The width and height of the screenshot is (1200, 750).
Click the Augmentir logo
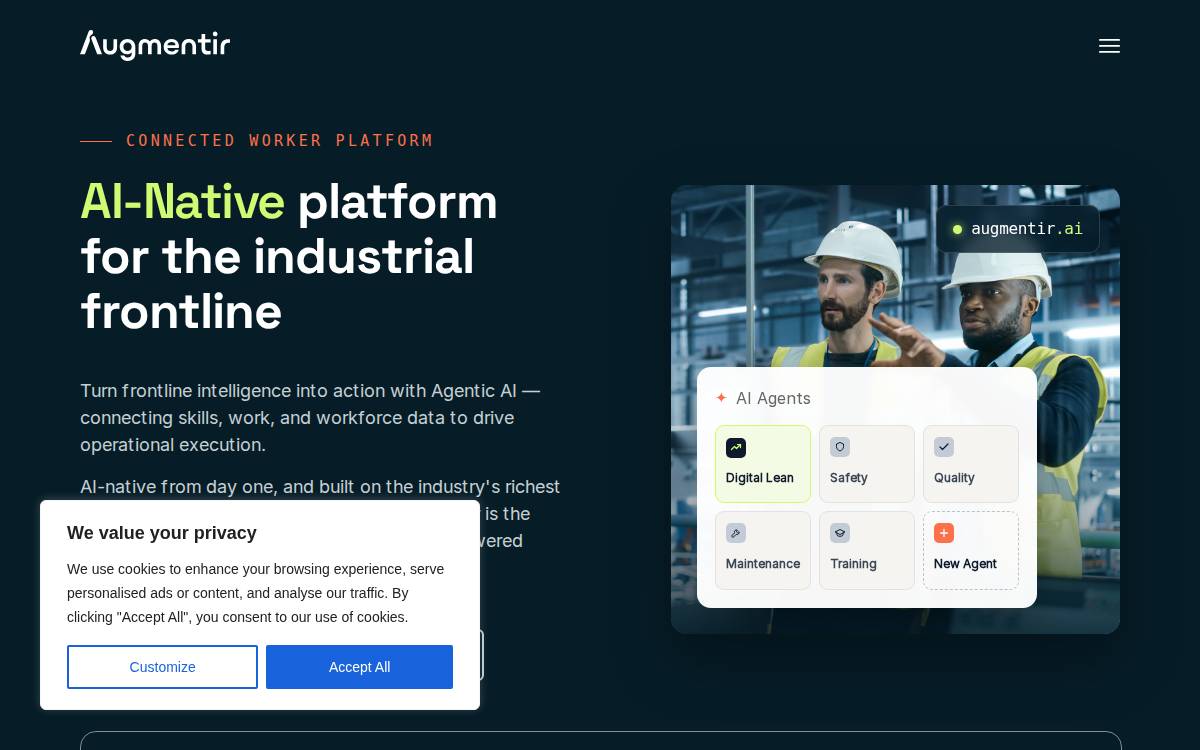click(155, 45)
